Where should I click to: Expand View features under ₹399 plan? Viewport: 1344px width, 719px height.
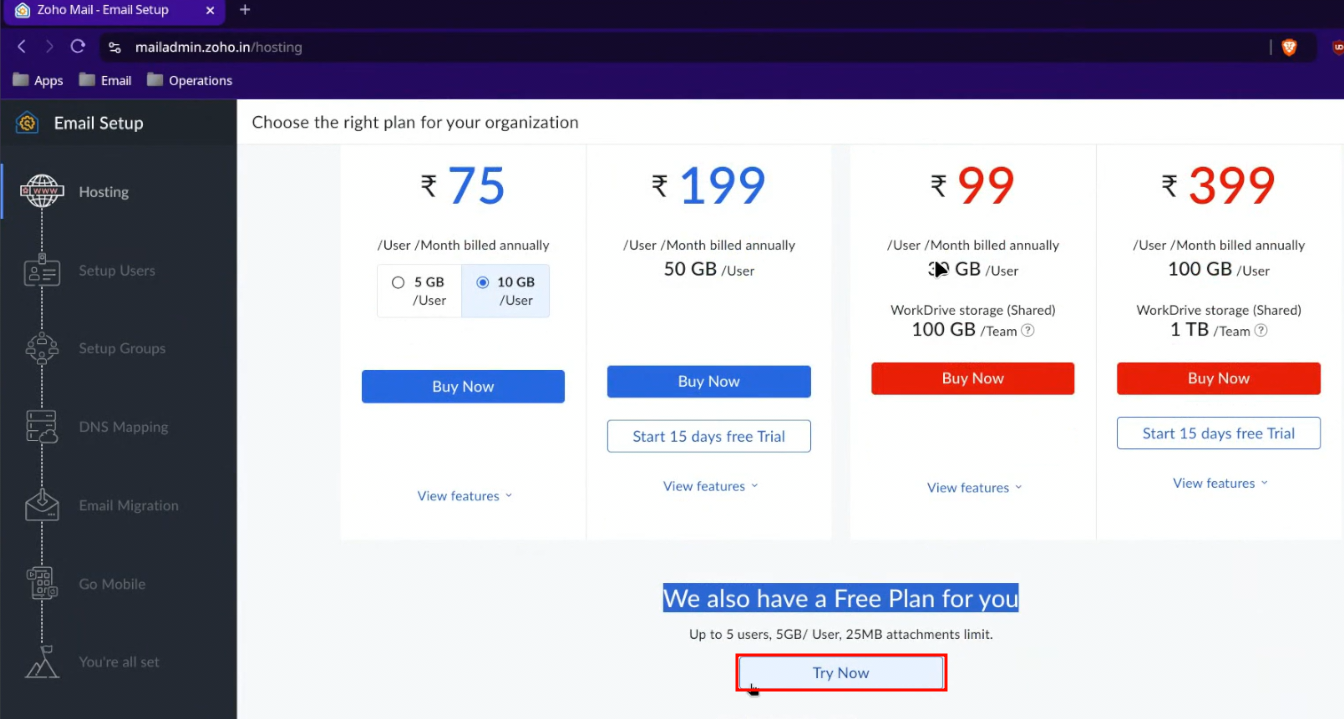click(1220, 483)
